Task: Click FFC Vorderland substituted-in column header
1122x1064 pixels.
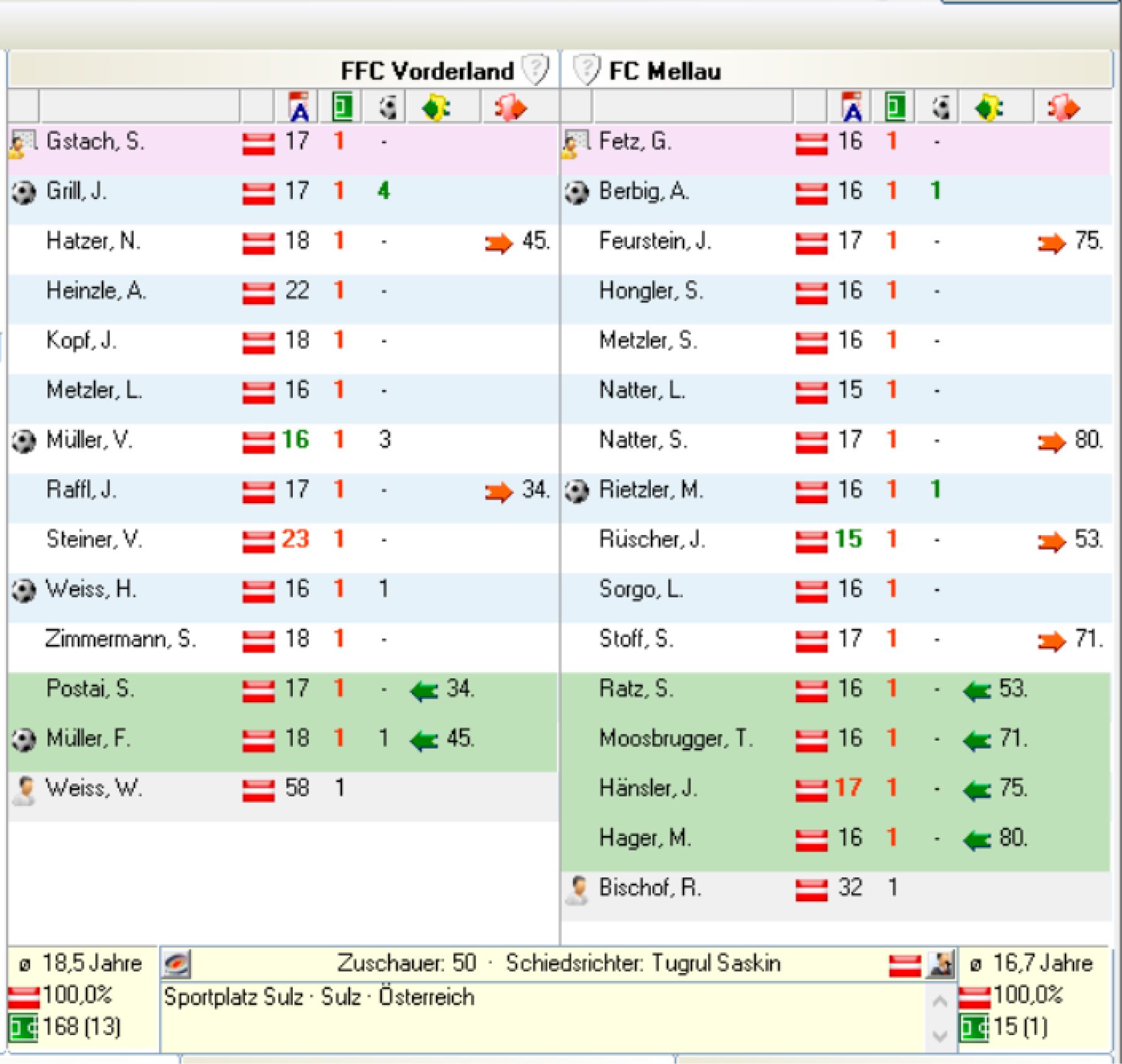Action: click(x=436, y=107)
